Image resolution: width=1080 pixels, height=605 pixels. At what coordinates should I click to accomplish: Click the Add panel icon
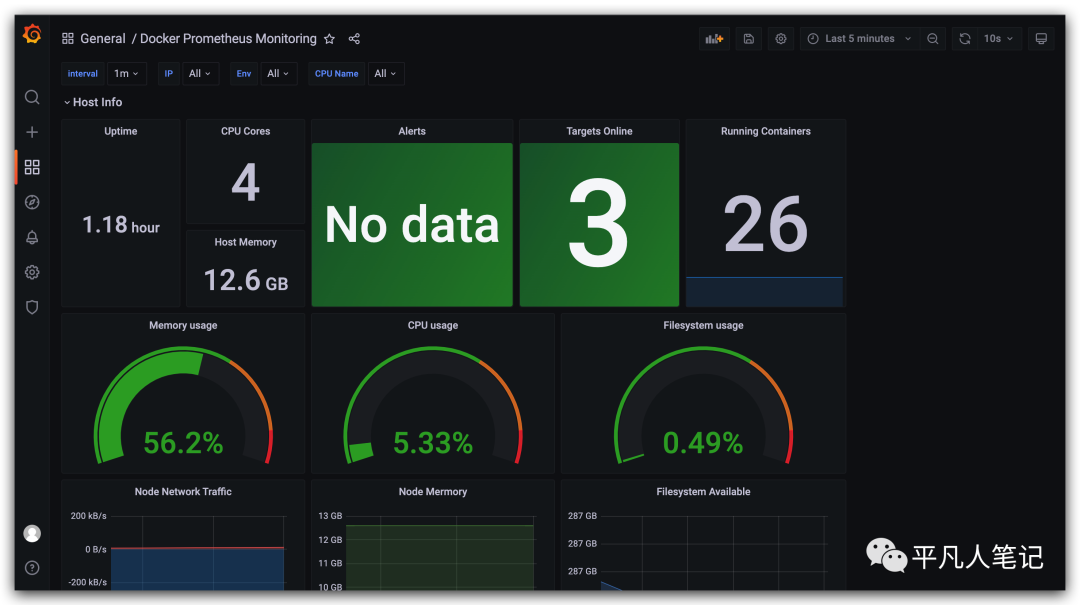click(714, 39)
